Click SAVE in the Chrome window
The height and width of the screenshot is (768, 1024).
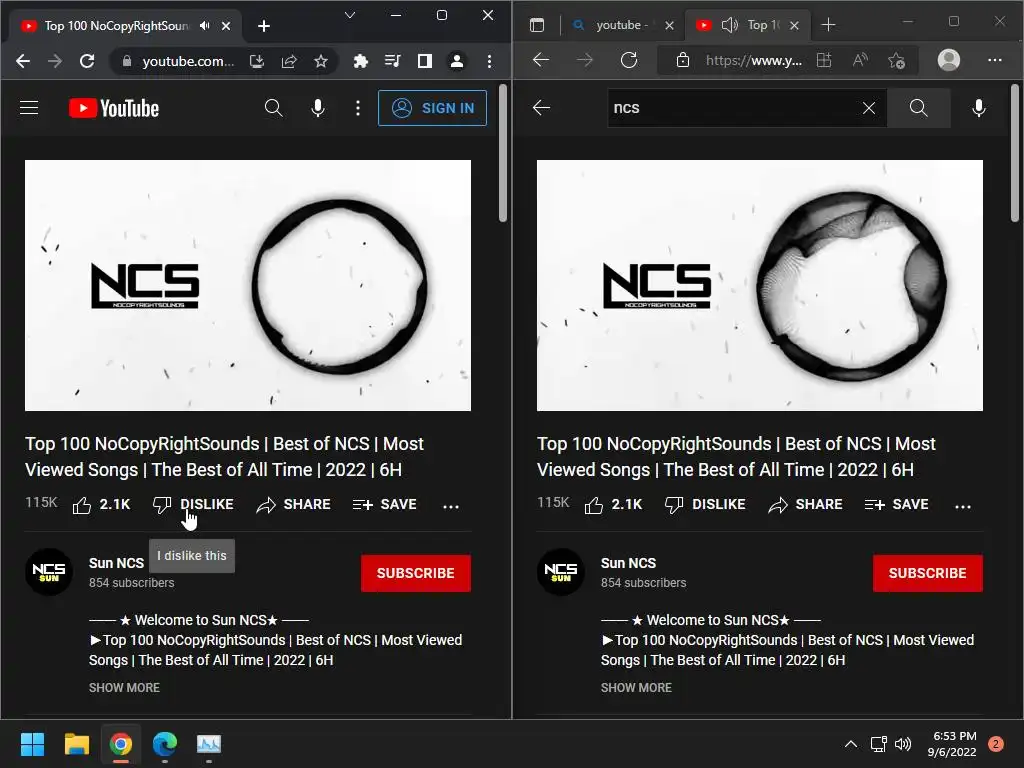coord(385,505)
